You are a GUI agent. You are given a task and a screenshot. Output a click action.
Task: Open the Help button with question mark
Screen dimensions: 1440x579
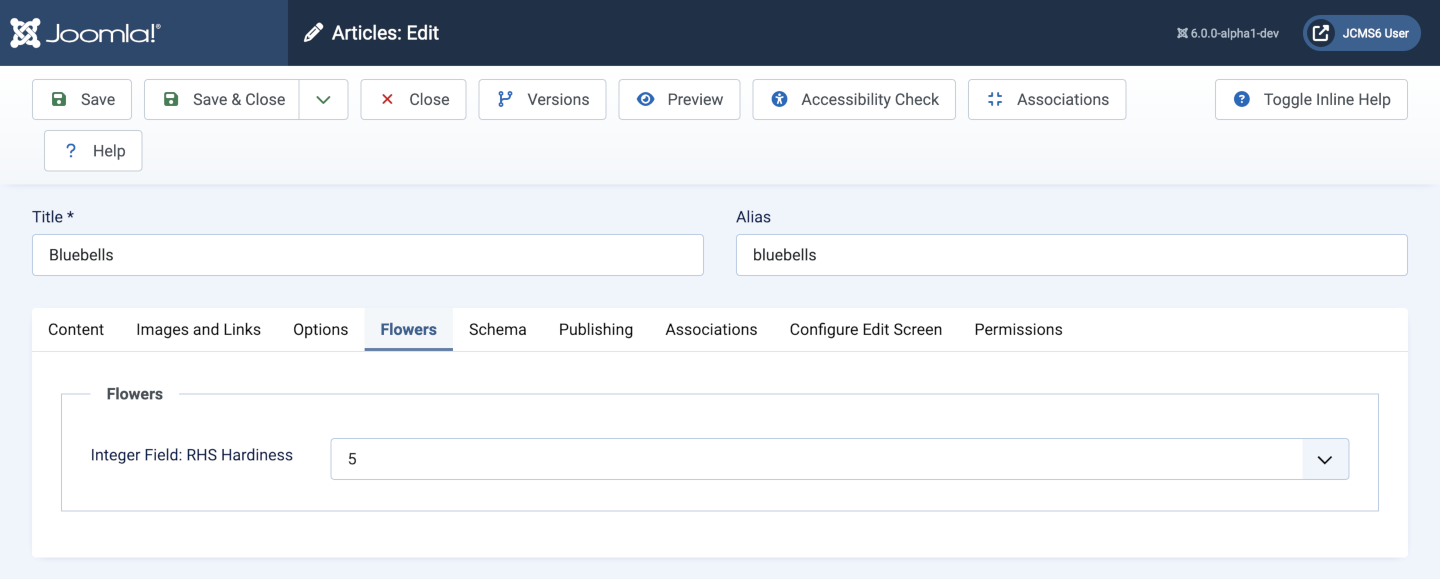coord(93,151)
